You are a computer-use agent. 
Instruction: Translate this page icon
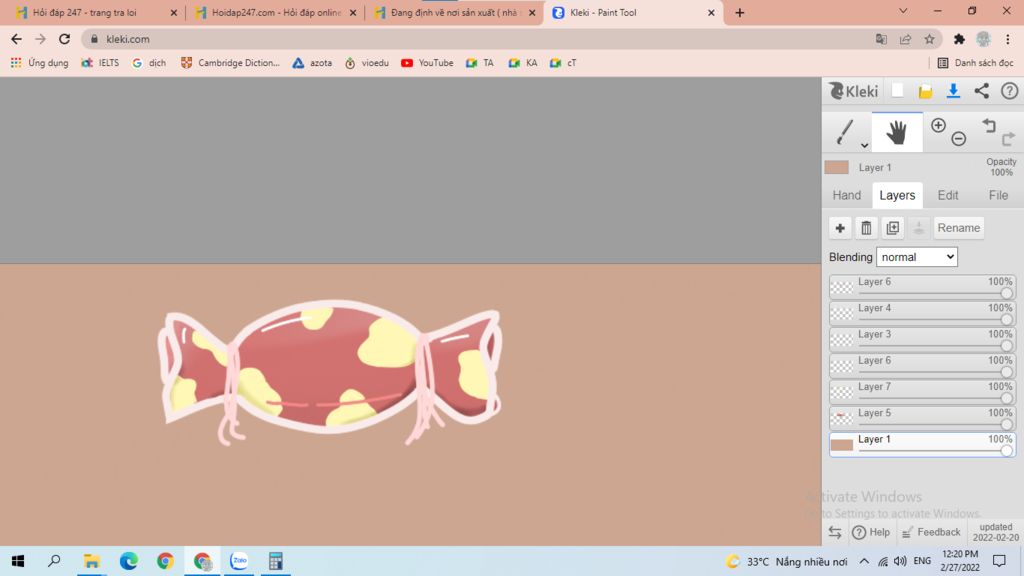(x=881, y=39)
